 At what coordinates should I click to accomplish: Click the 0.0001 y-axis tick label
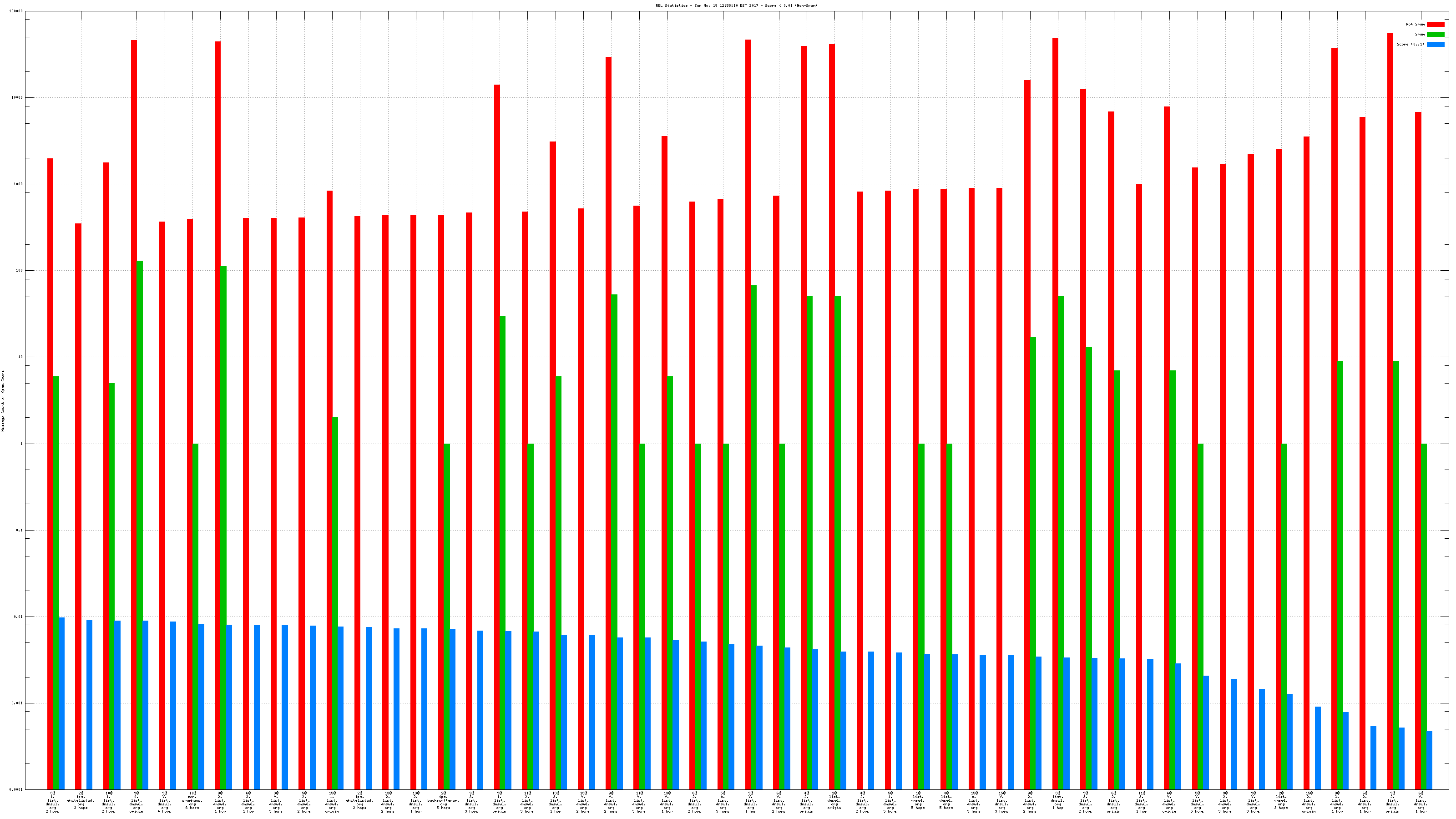point(16,789)
